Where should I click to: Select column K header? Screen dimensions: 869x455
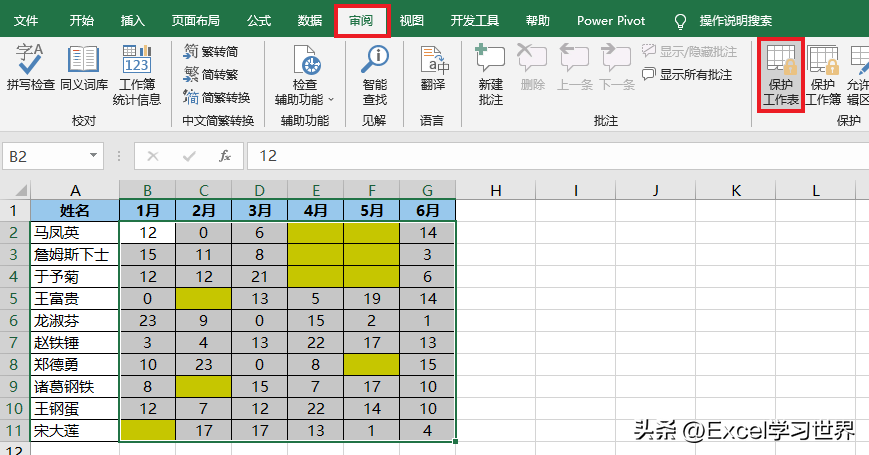click(735, 191)
